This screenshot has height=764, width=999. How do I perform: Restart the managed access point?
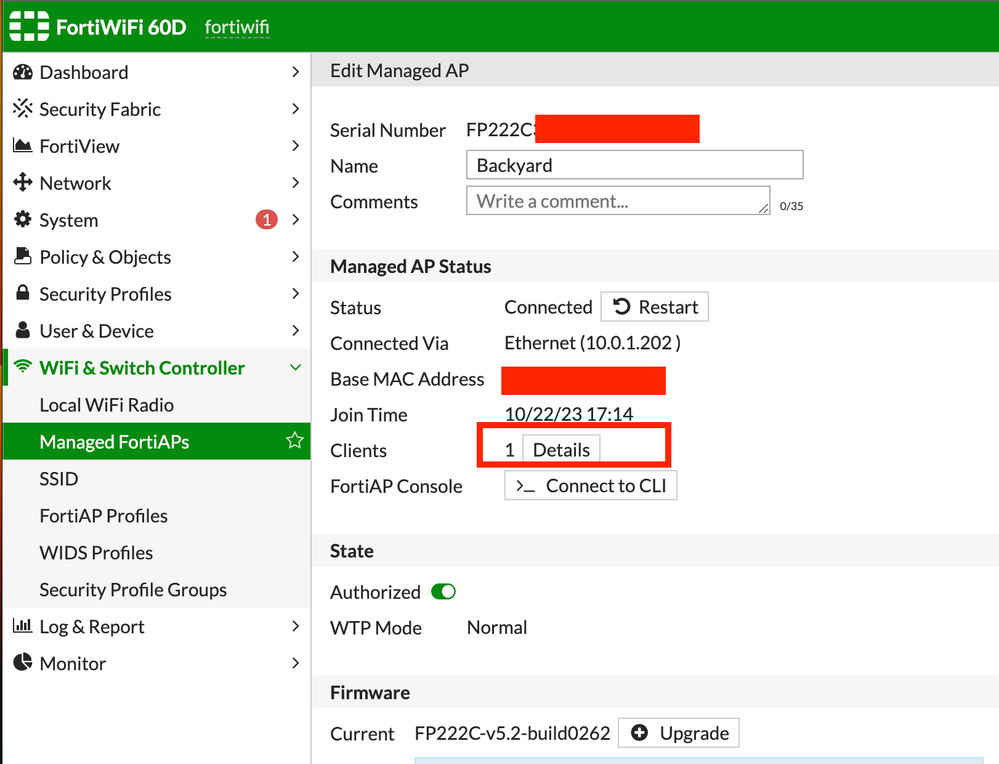[655, 307]
